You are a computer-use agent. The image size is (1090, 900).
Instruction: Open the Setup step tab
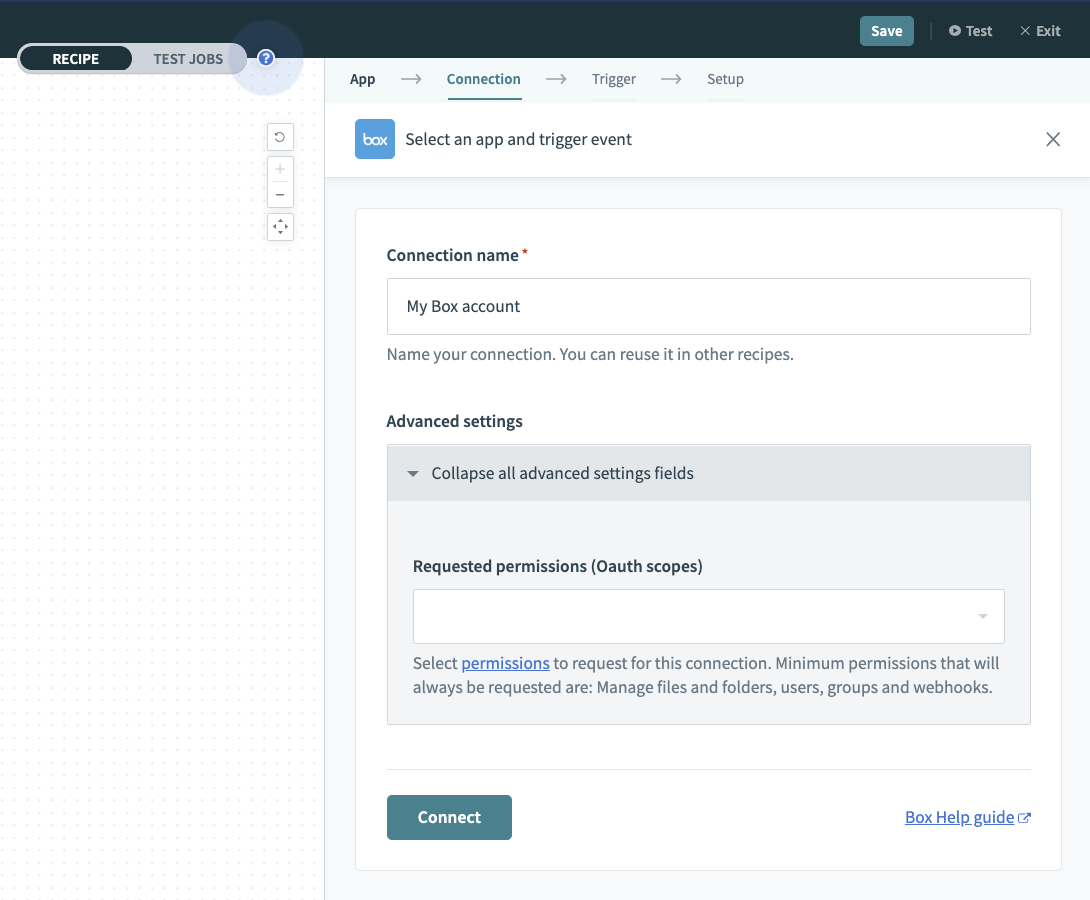(725, 79)
